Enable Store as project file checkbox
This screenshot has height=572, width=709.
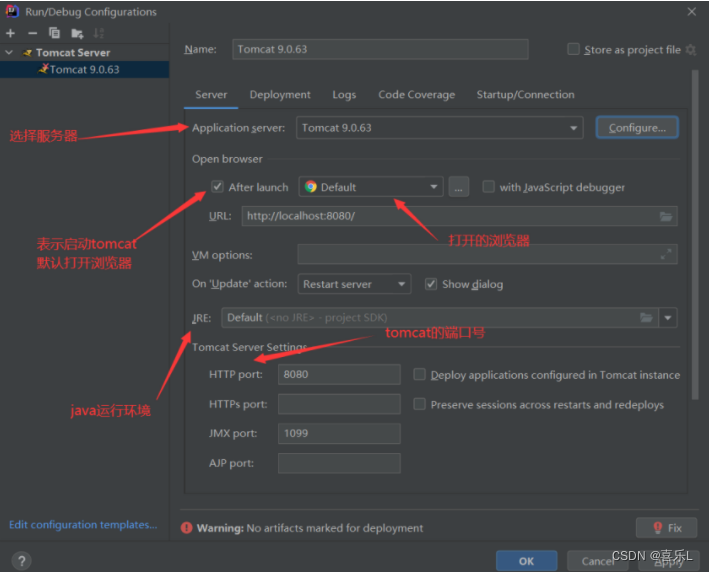click(573, 49)
